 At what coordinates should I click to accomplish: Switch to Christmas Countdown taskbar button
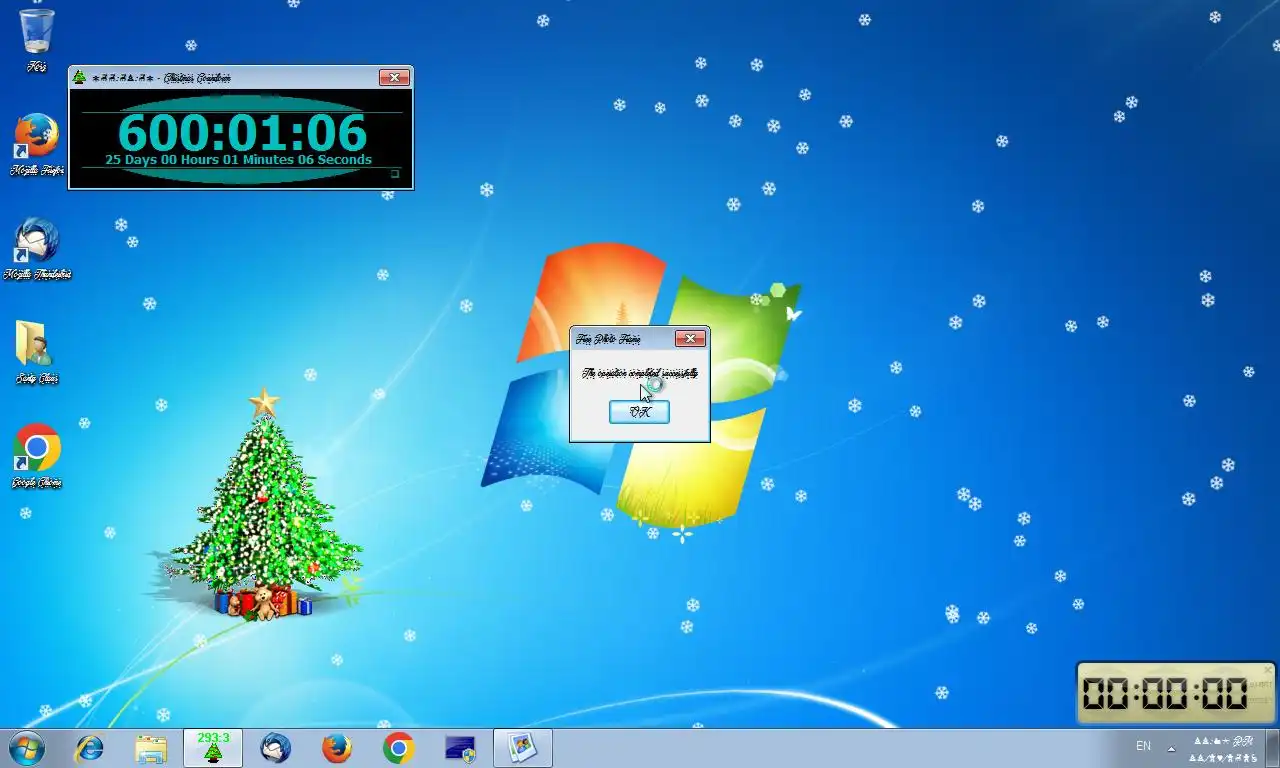click(x=213, y=748)
